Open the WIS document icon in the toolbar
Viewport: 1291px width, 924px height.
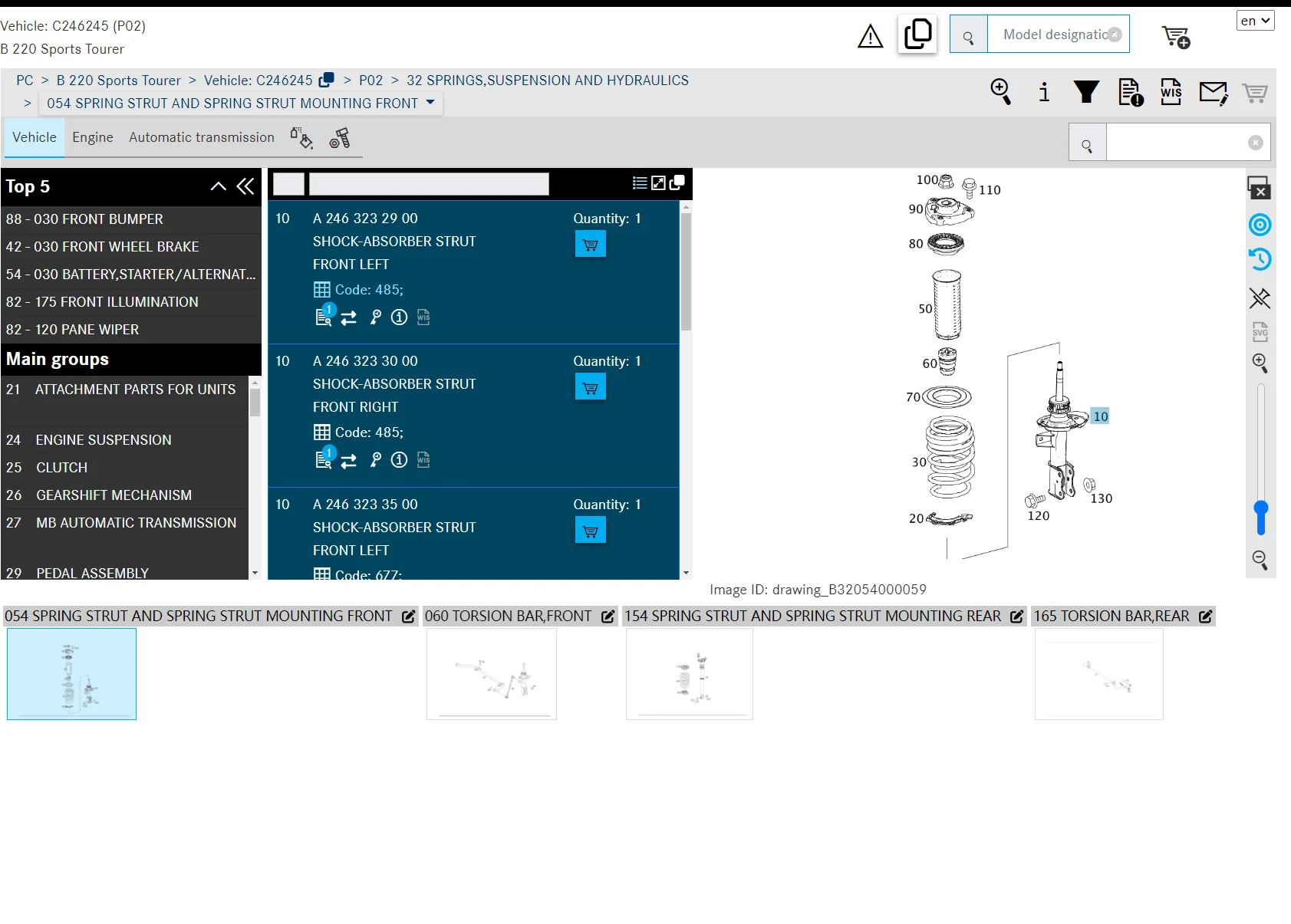pyautogui.click(x=1171, y=92)
